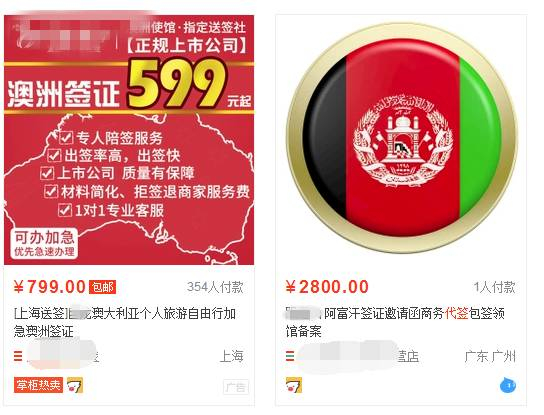The image size is (544, 415).
Task: Open the Australia visa product image
Action: click(x=129, y=140)
